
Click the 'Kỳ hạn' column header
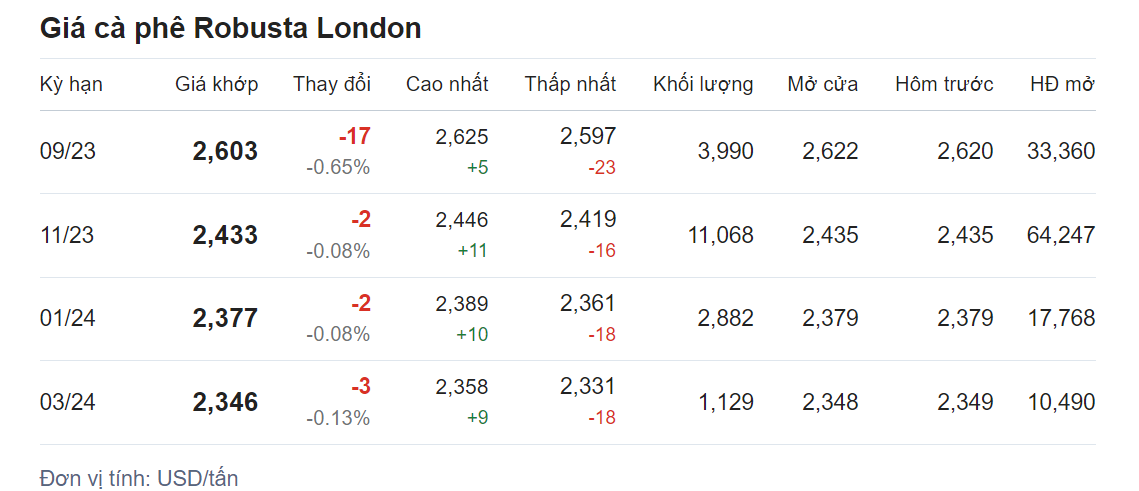[71, 84]
